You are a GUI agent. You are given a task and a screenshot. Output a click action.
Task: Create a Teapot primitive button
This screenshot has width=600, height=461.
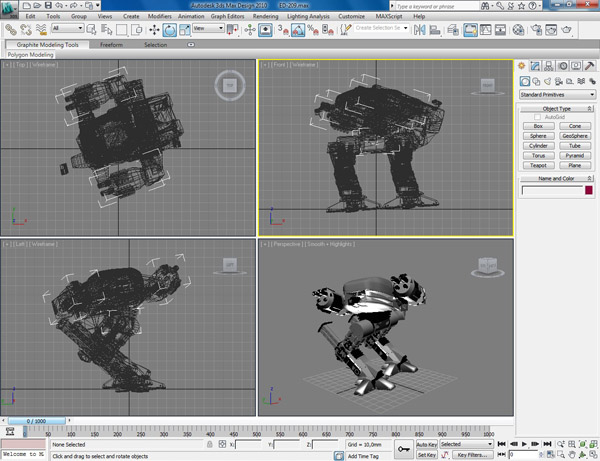click(x=539, y=165)
